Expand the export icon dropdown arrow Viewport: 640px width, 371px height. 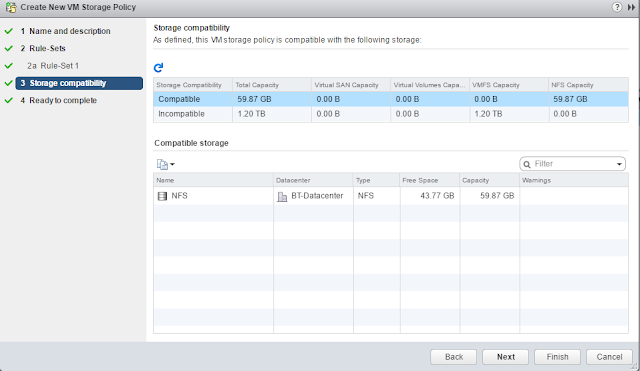click(172, 164)
